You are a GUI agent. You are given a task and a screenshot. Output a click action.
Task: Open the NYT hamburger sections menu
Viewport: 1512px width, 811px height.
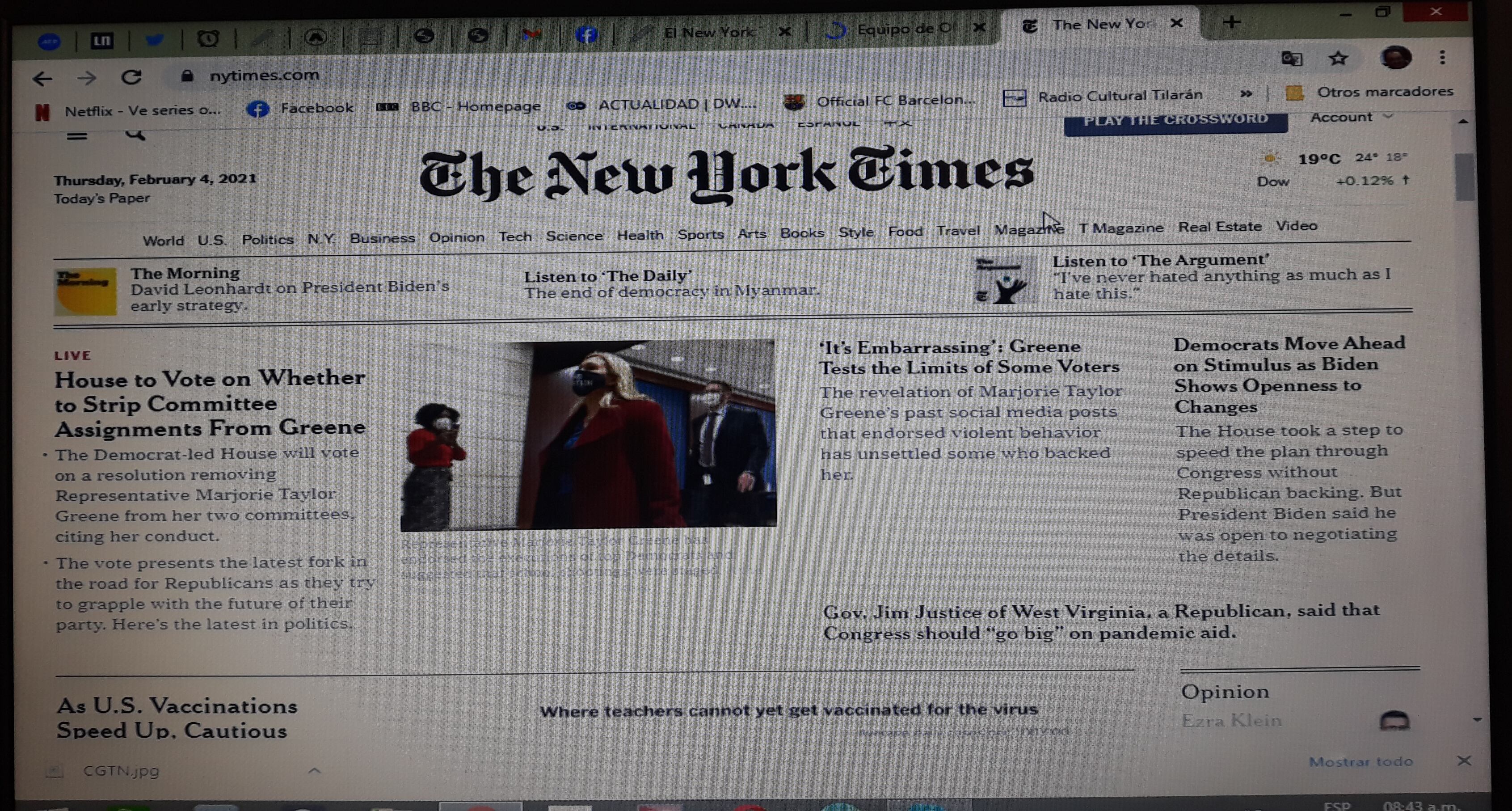click(x=77, y=136)
